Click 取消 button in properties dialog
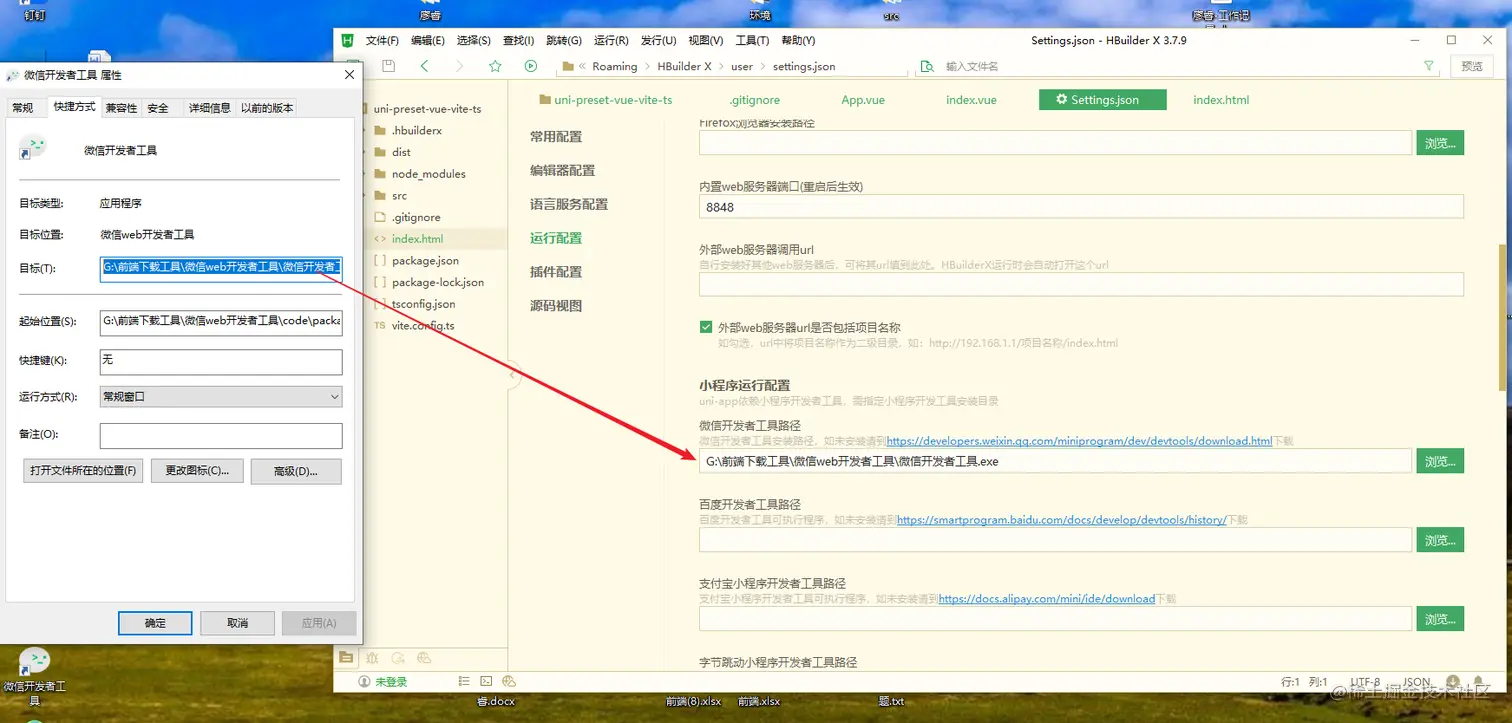 pyautogui.click(x=237, y=623)
